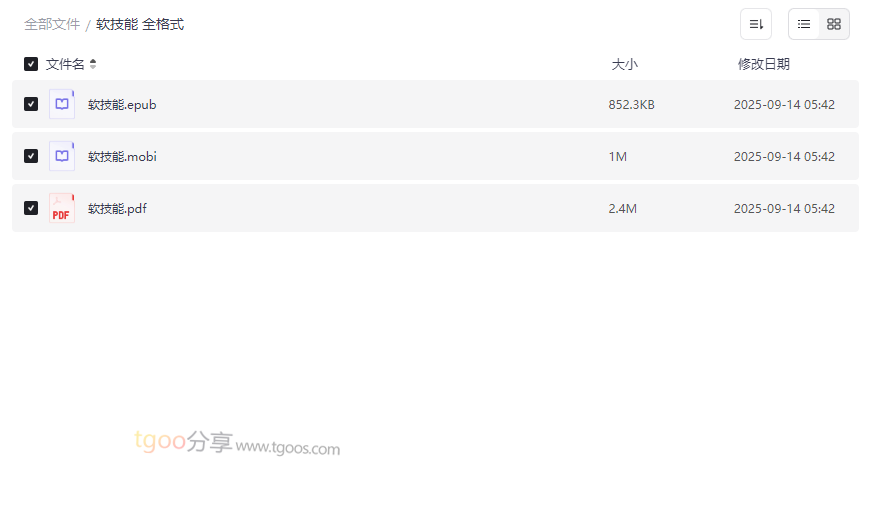Open the 软技能.mobi file name
Screen dimensions: 874x514
tap(122, 156)
